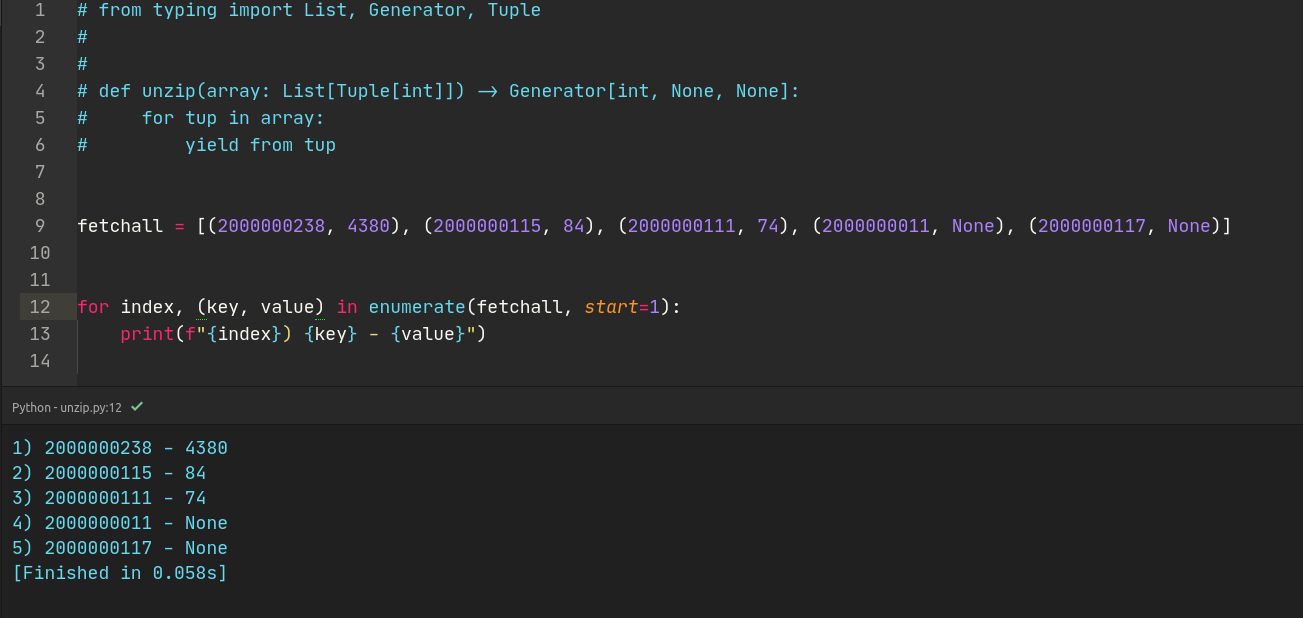
Task: Click the 'from typing import' comment line
Action: pyautogui.click(x=309, y=10)
